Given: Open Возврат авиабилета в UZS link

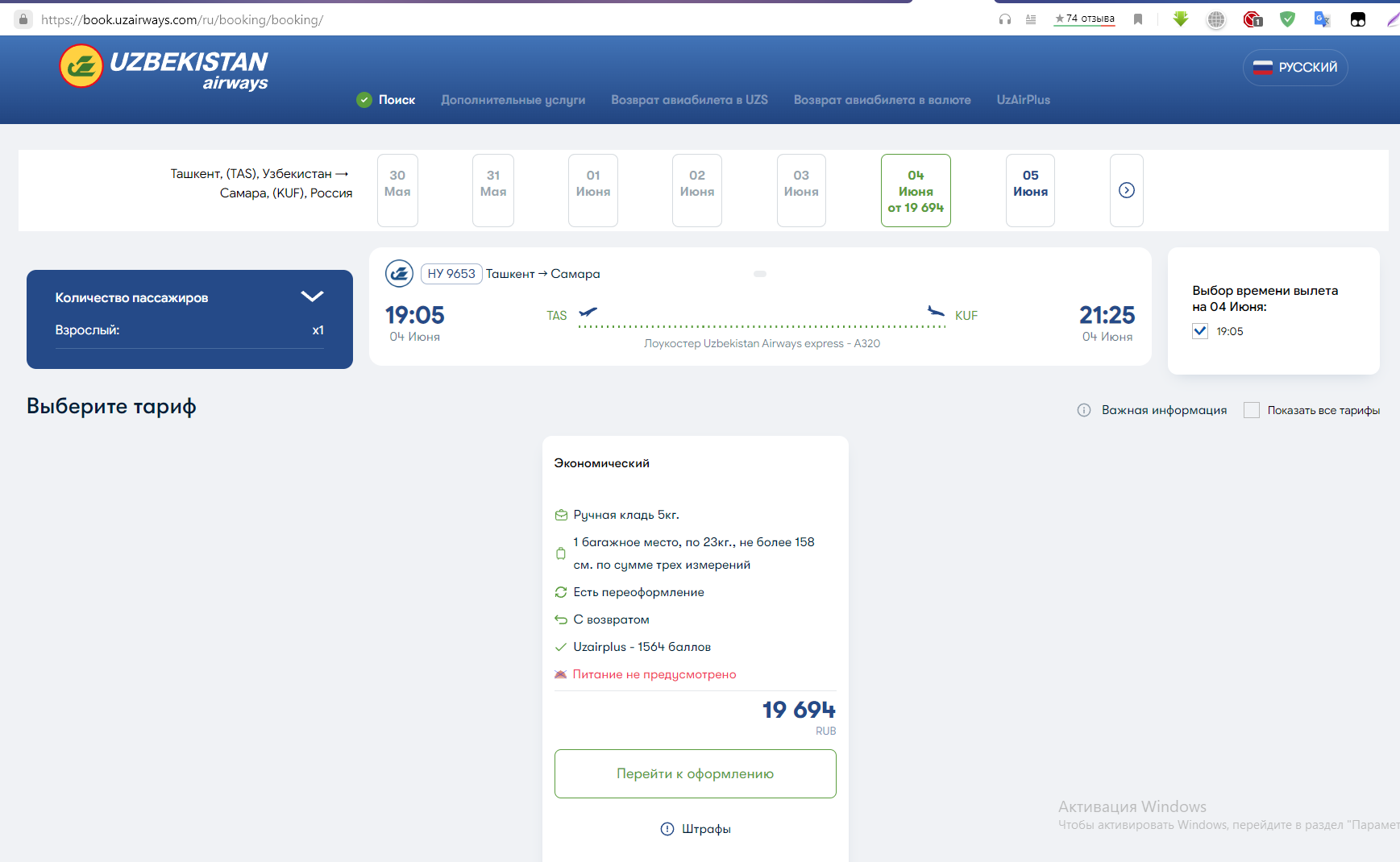Looking at the screenshot, I should (x=689, y=100).
